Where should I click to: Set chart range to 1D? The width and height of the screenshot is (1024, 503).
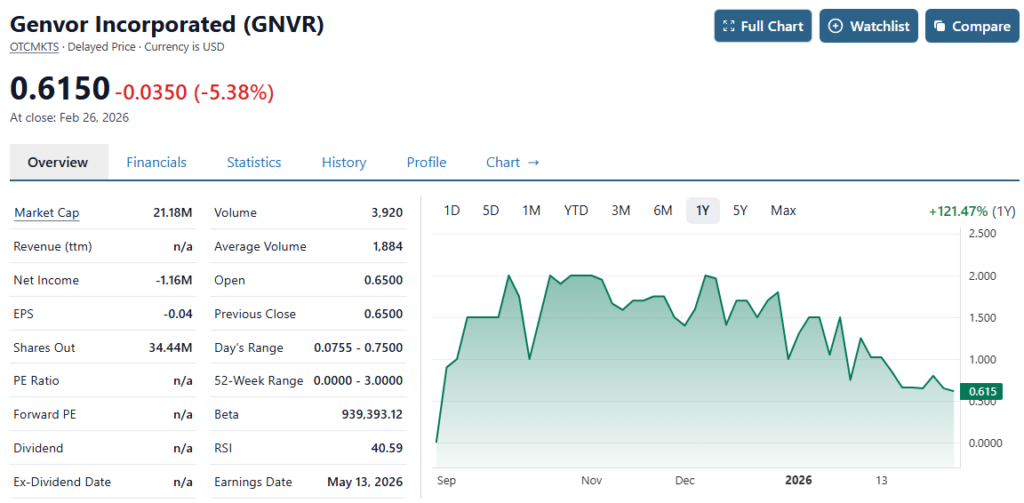pos(452,210)
